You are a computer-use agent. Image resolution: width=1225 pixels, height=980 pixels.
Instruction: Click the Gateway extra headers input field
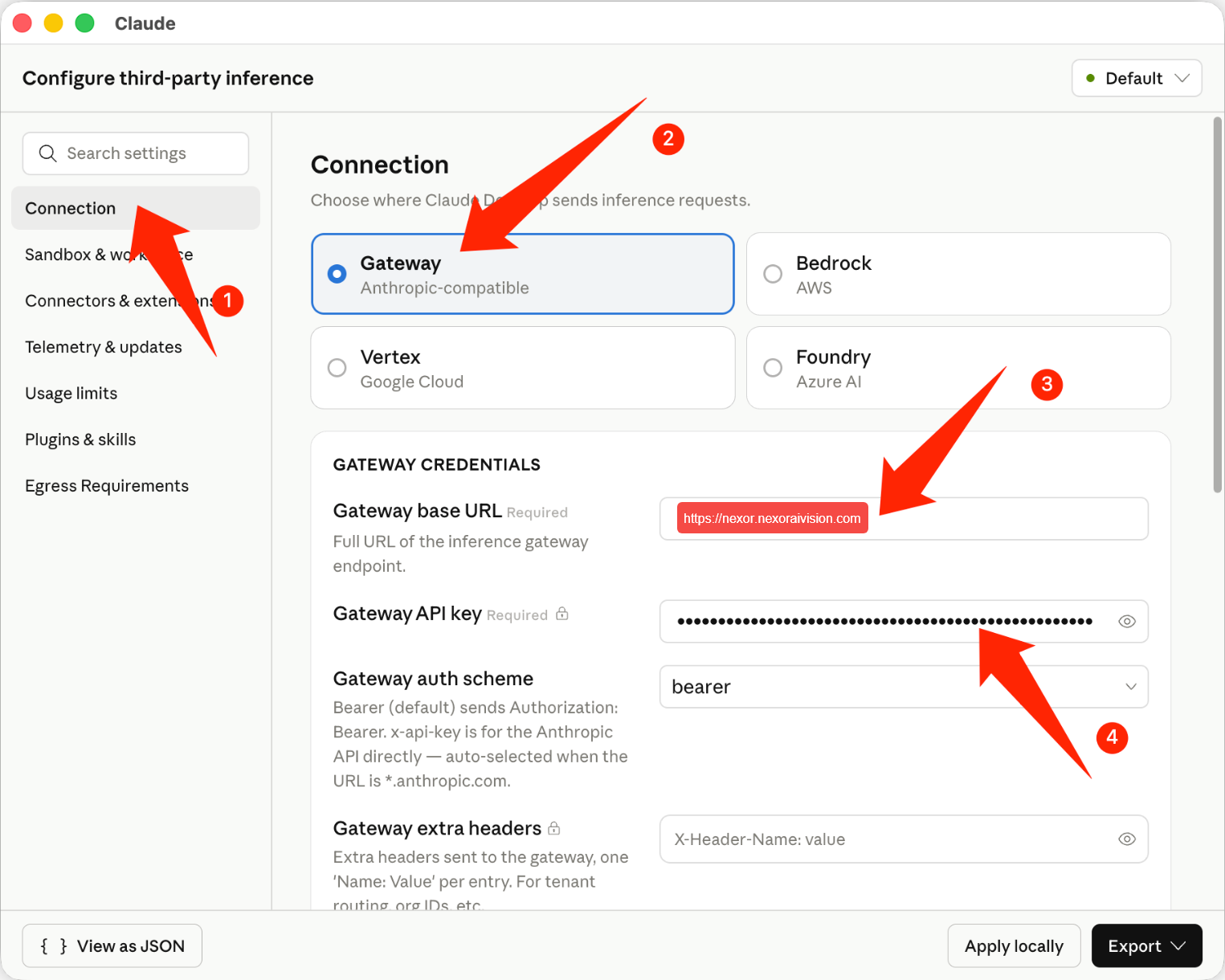[904, 839]
